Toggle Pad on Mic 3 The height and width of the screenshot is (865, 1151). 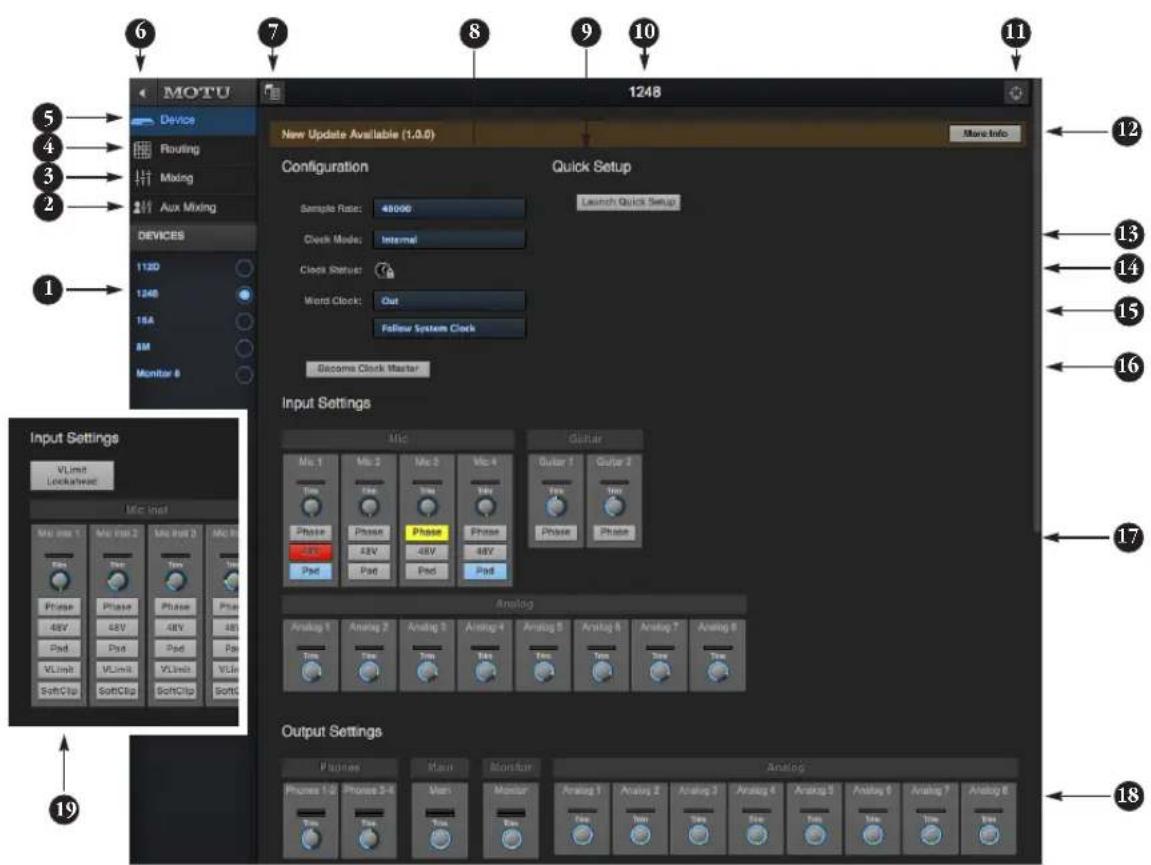(x=426, y=571)
